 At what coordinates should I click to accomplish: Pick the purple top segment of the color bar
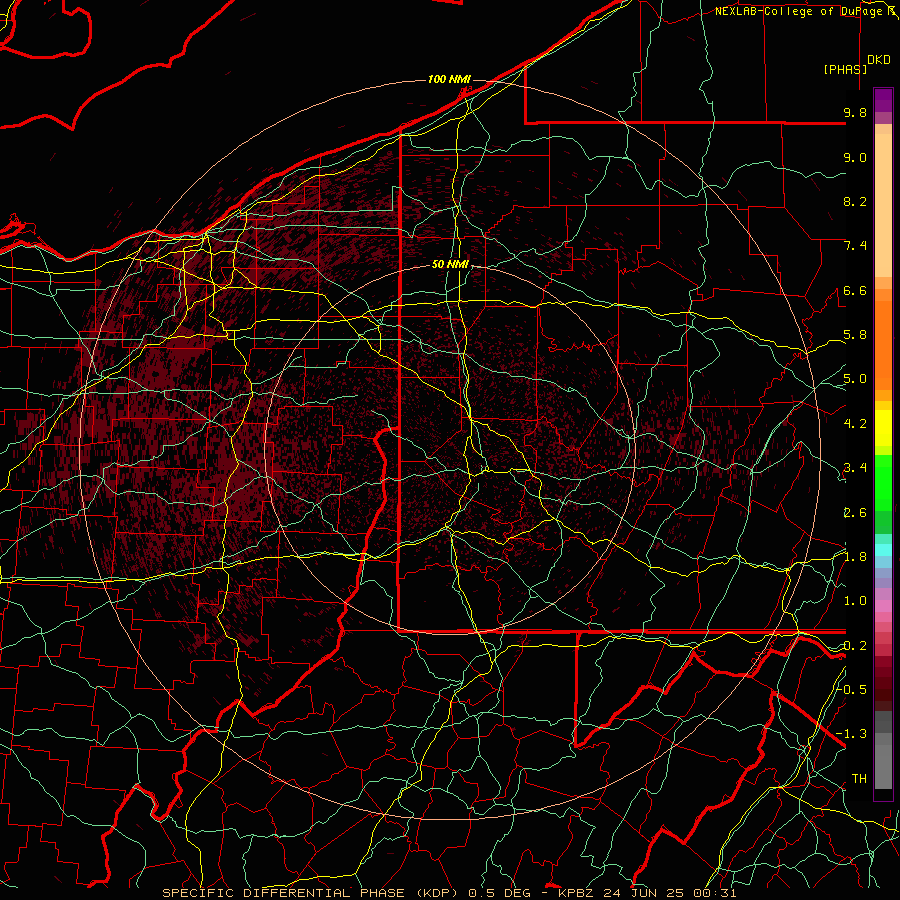pos(883,100)
